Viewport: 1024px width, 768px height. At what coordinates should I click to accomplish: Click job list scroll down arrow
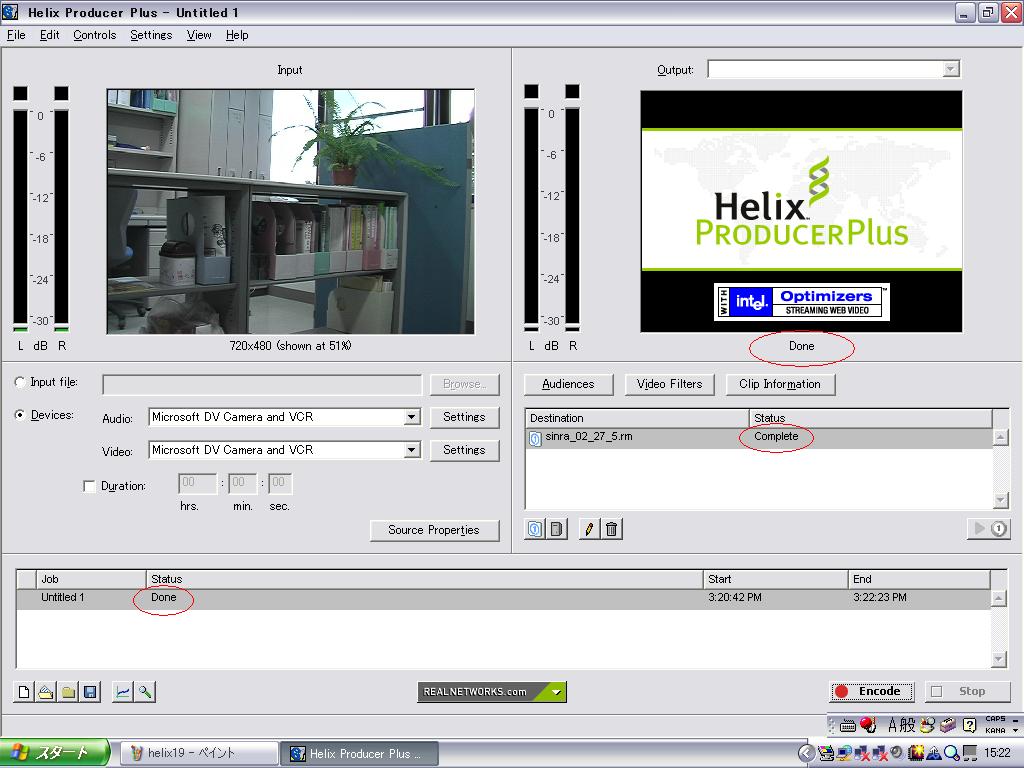(x=999, y=660)
